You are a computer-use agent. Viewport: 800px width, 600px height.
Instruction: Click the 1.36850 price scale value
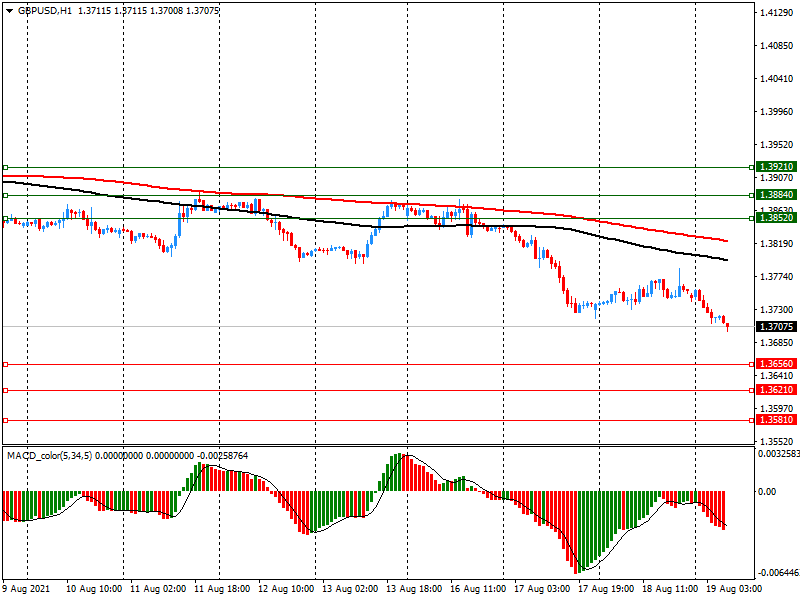pyautogui.click(x=777, y=343)
